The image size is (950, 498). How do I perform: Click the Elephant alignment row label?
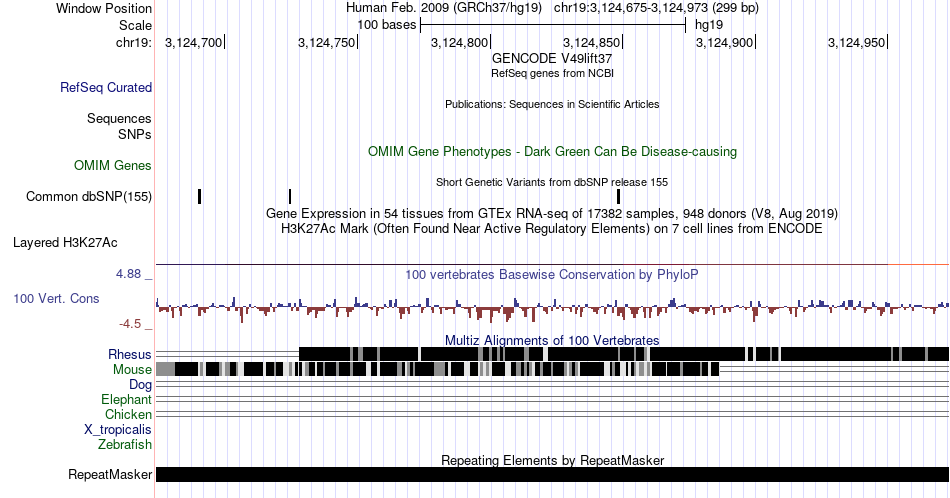pos(127,399)
